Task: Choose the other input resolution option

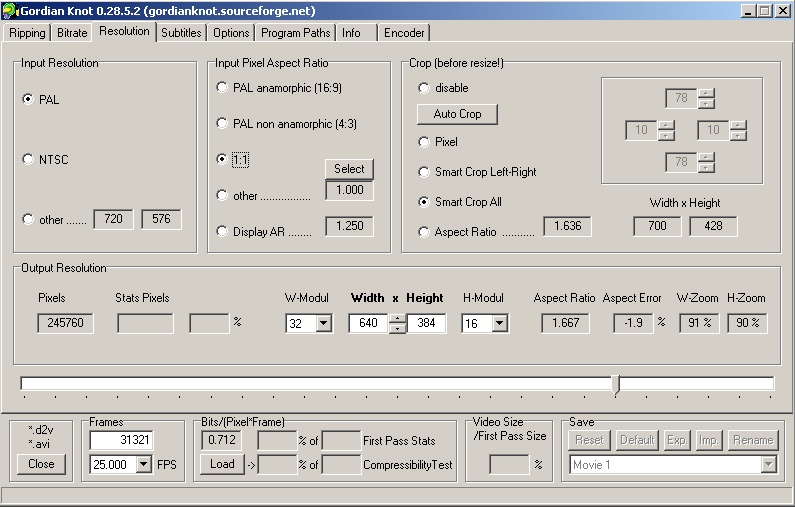Action: 28,219
